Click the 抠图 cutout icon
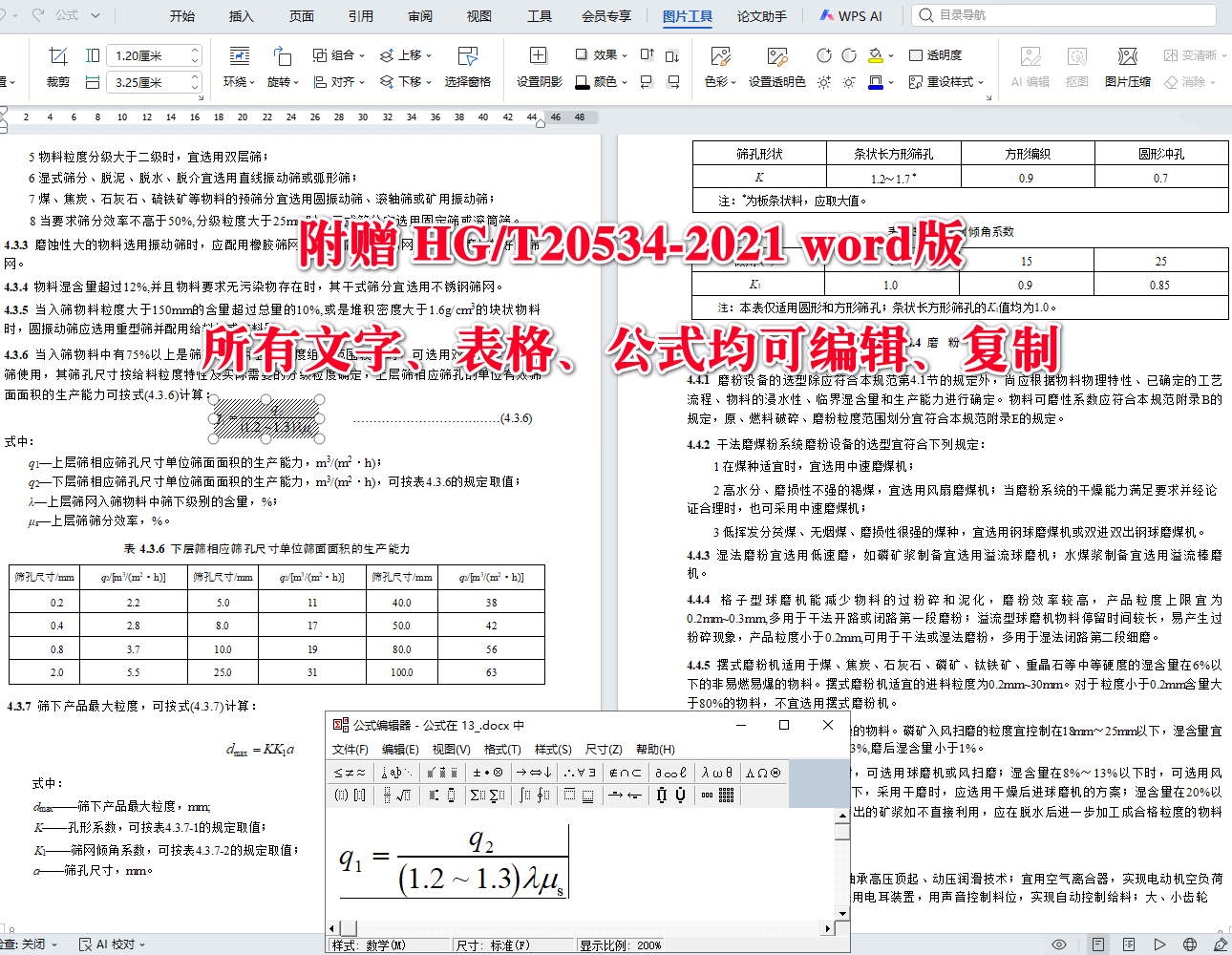Viewport: 1232px width, 955px height. click(1076, 67)
